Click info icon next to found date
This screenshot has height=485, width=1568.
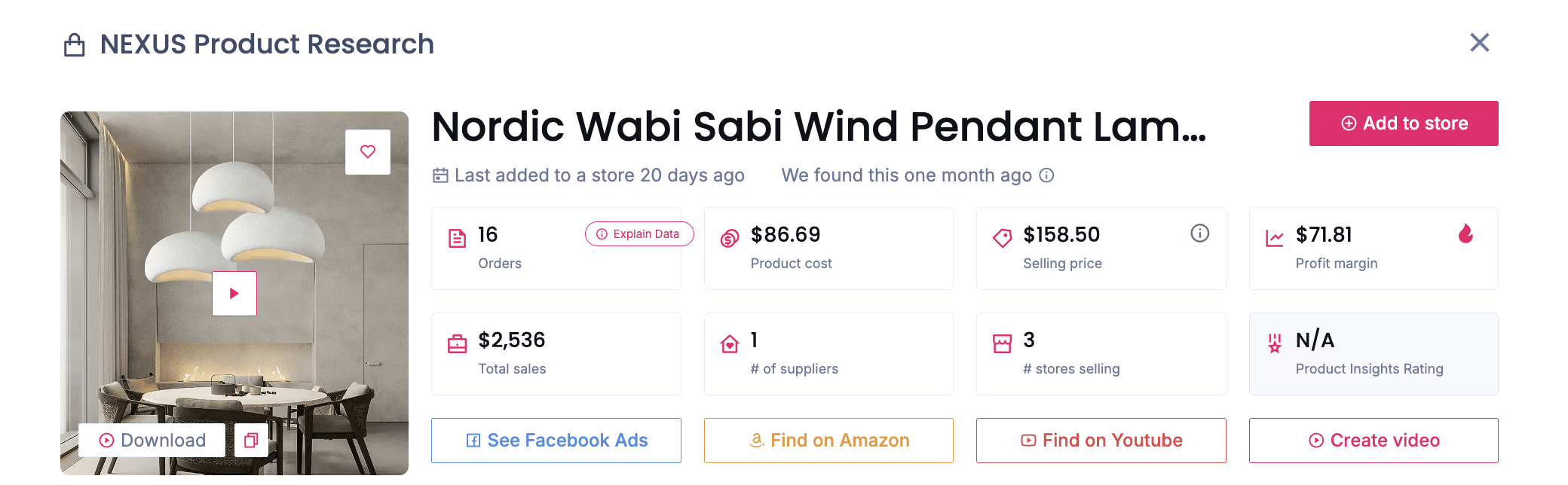point(1046,175)
